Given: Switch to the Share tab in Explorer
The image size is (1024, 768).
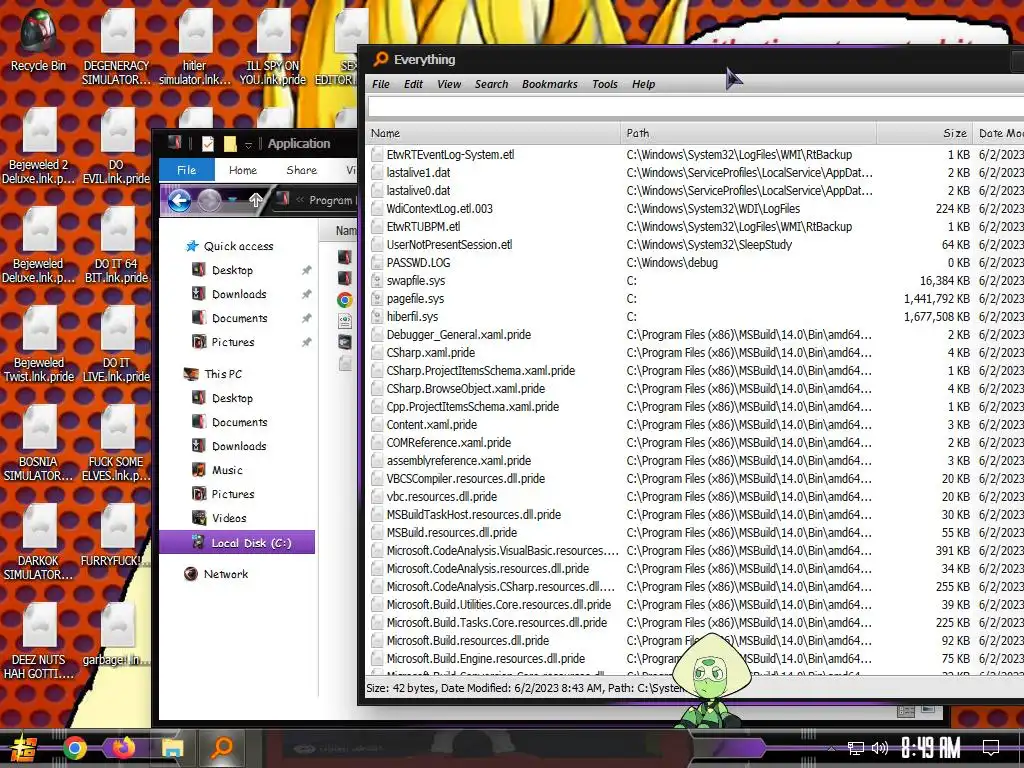Looking at the screenshot, I should [x=302, y=170].
